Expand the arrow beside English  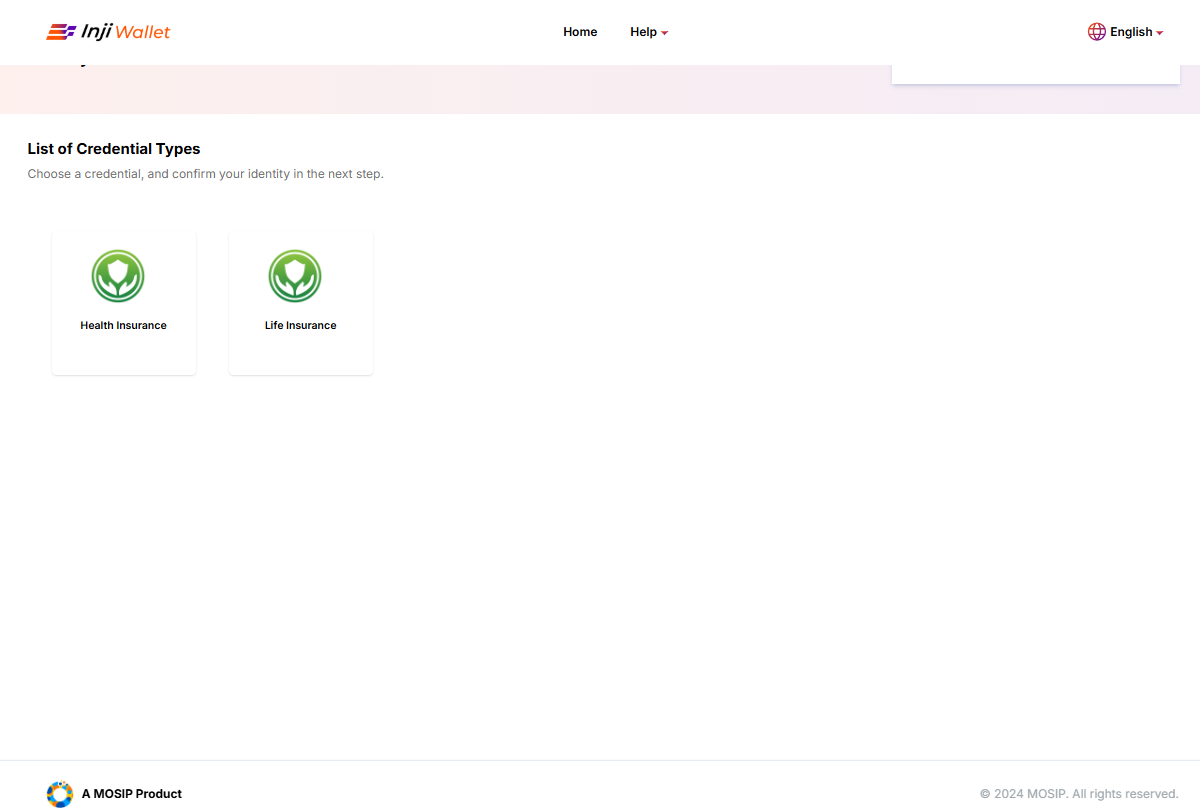point(1160,33)
